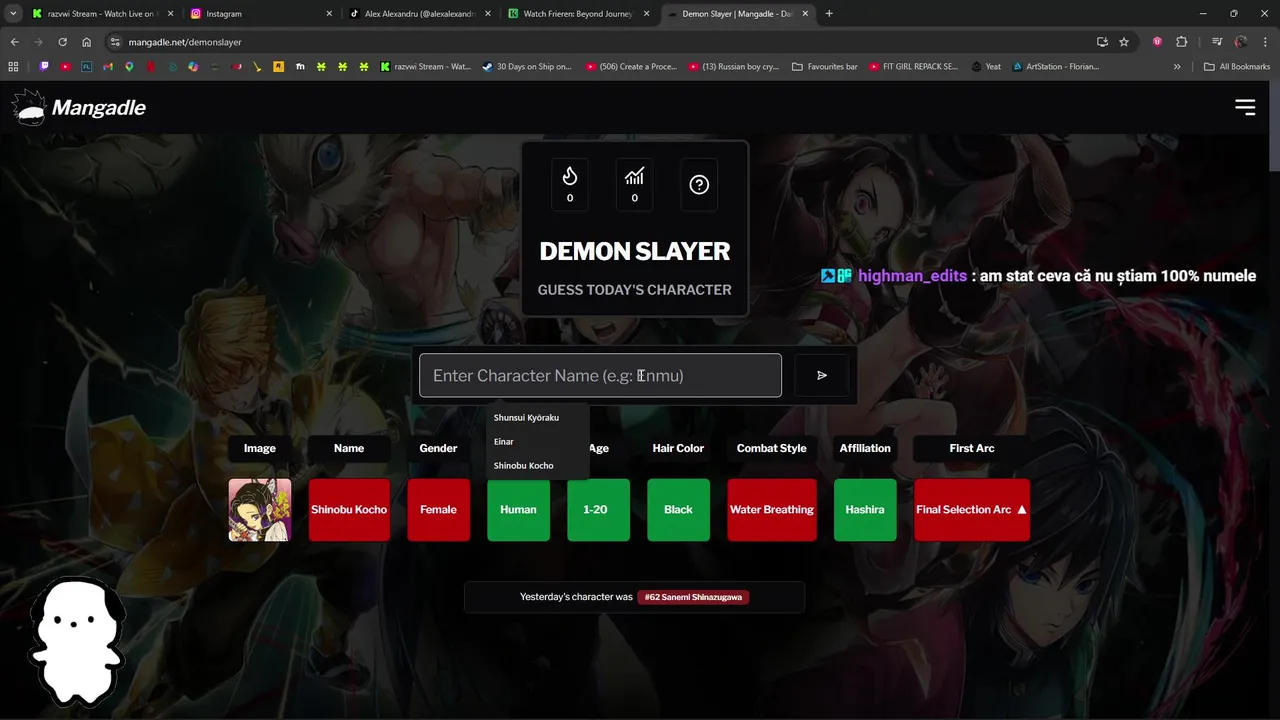
Task: Click the red Water Breathing tile
Action: click(x=772, y=510)
